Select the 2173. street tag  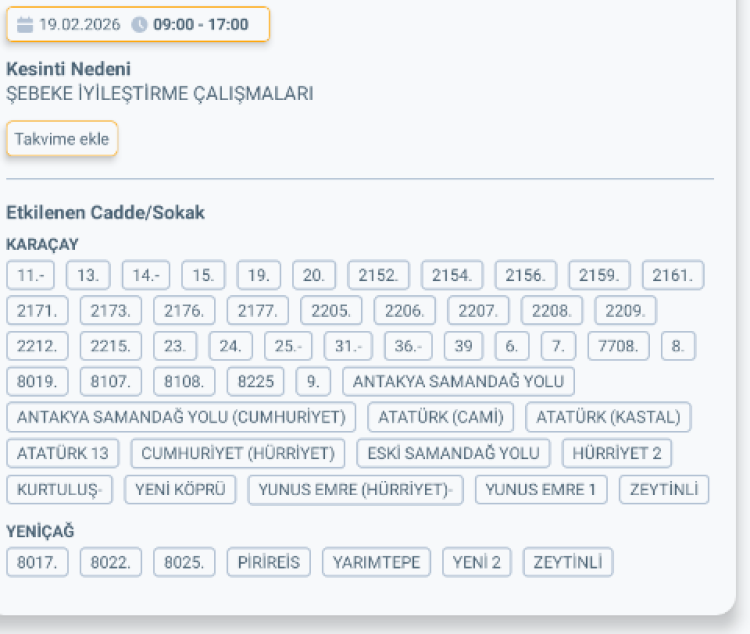tap(111, 311)
